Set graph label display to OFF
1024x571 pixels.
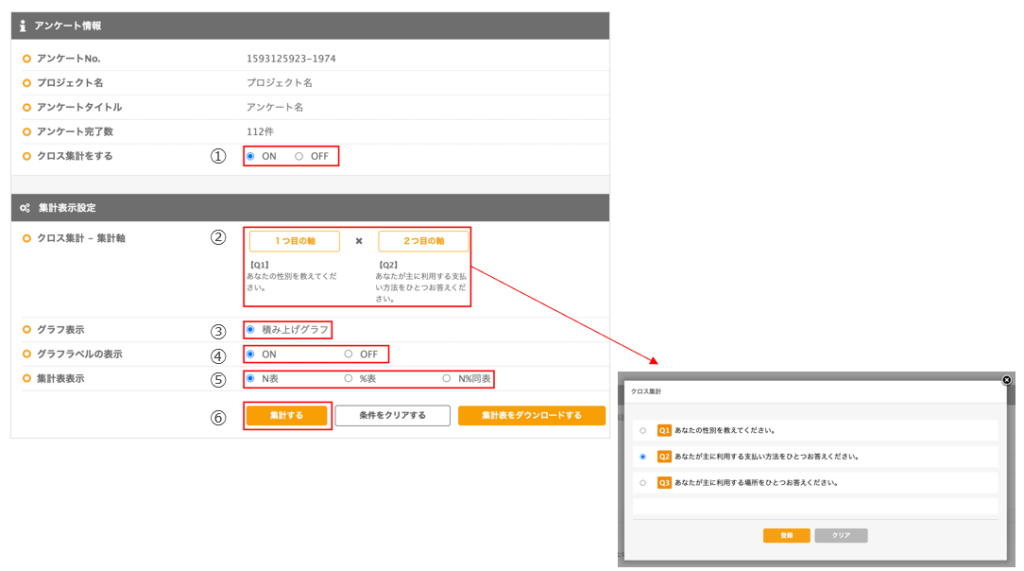(349, 354)
